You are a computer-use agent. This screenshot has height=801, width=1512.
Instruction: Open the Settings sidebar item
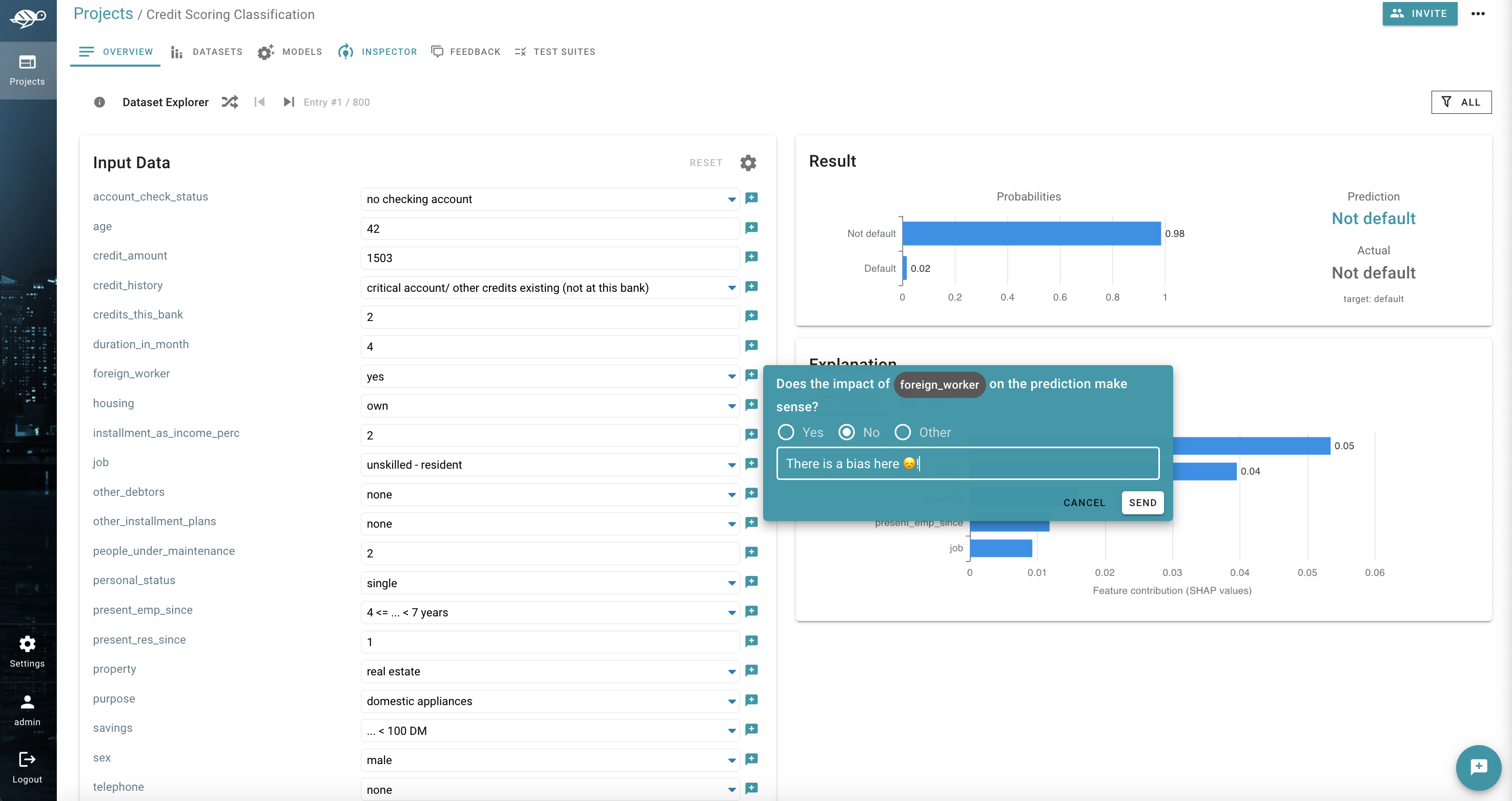coord(27,651)
